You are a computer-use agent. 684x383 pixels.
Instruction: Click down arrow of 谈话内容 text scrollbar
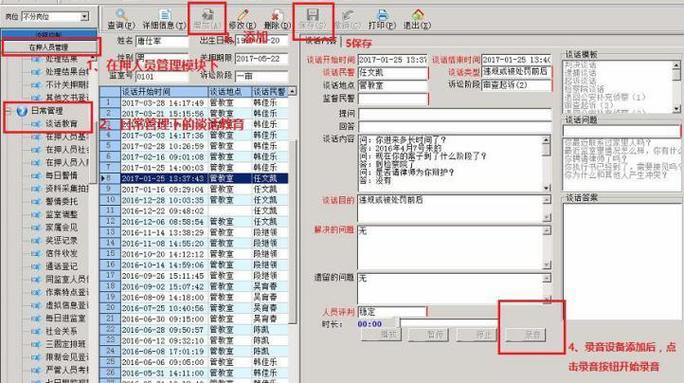547,188
